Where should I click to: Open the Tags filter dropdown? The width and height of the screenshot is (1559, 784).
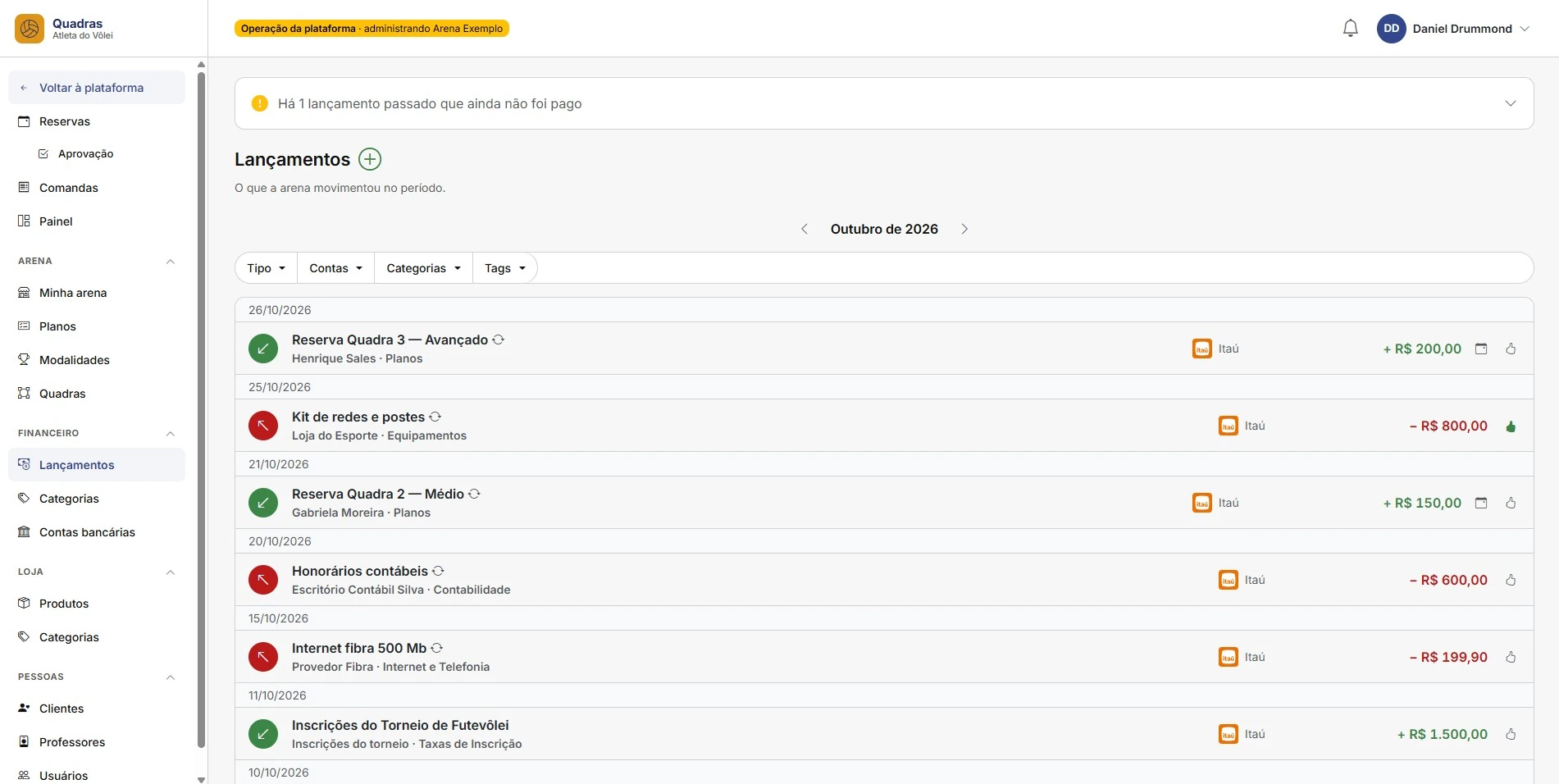(504, 268)
